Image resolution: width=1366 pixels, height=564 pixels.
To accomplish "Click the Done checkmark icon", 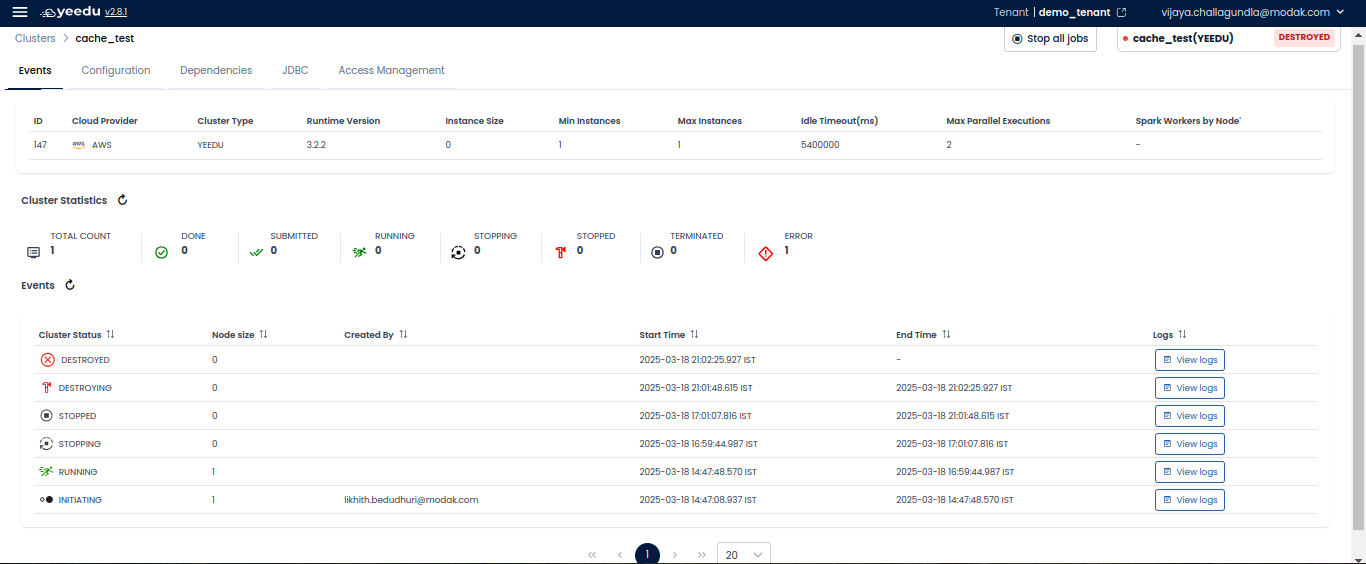I will 162,253.
